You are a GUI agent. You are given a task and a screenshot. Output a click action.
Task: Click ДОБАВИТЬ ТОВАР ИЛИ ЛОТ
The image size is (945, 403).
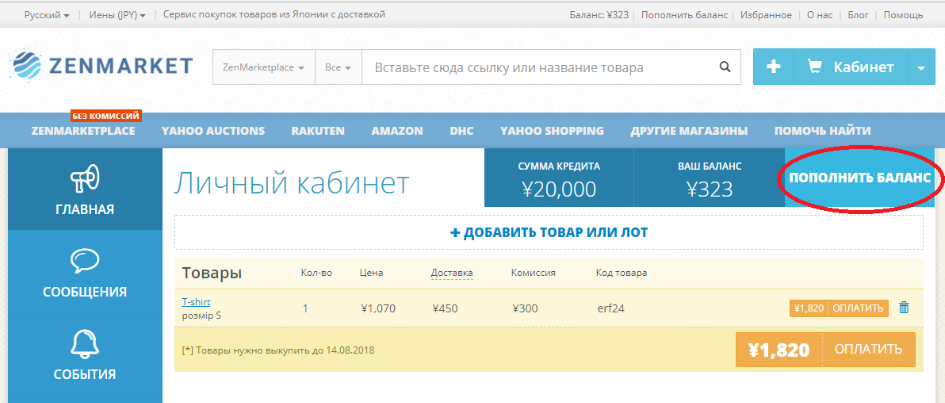(x=548, y=232)
